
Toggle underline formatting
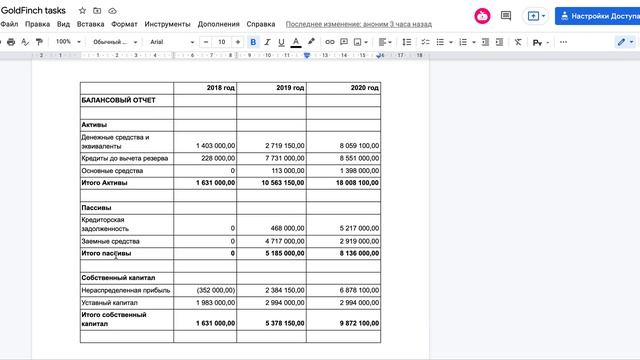pos(281,42)
